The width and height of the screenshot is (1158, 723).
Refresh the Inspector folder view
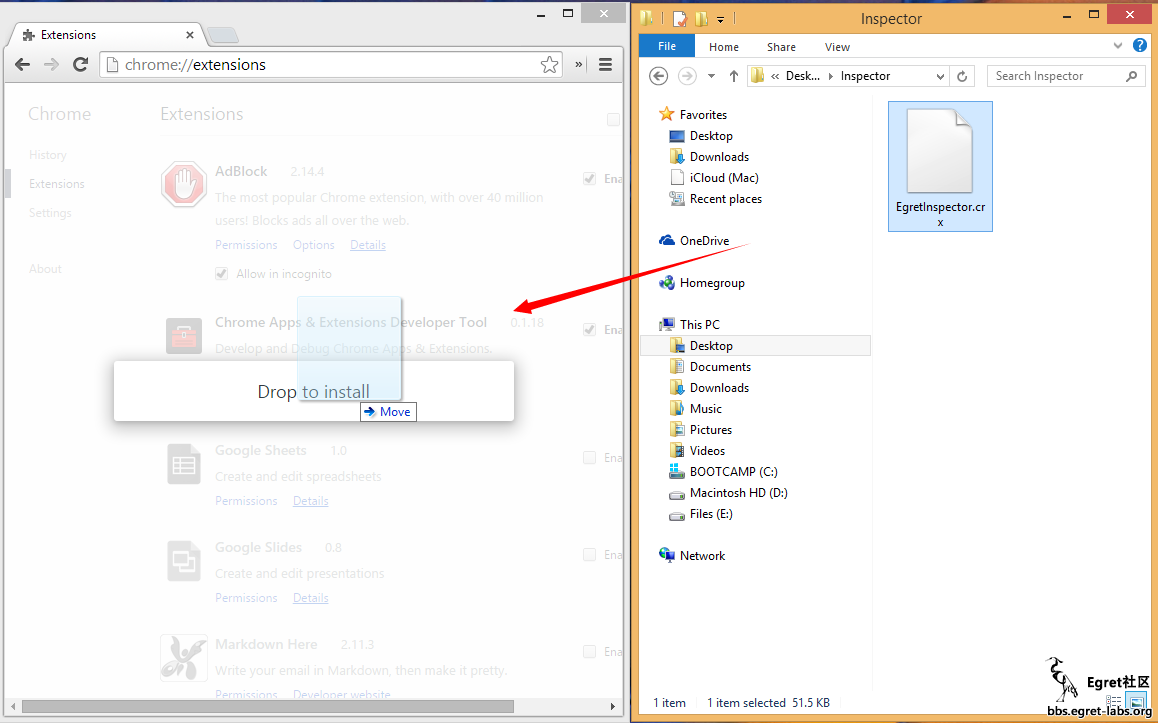962,76
